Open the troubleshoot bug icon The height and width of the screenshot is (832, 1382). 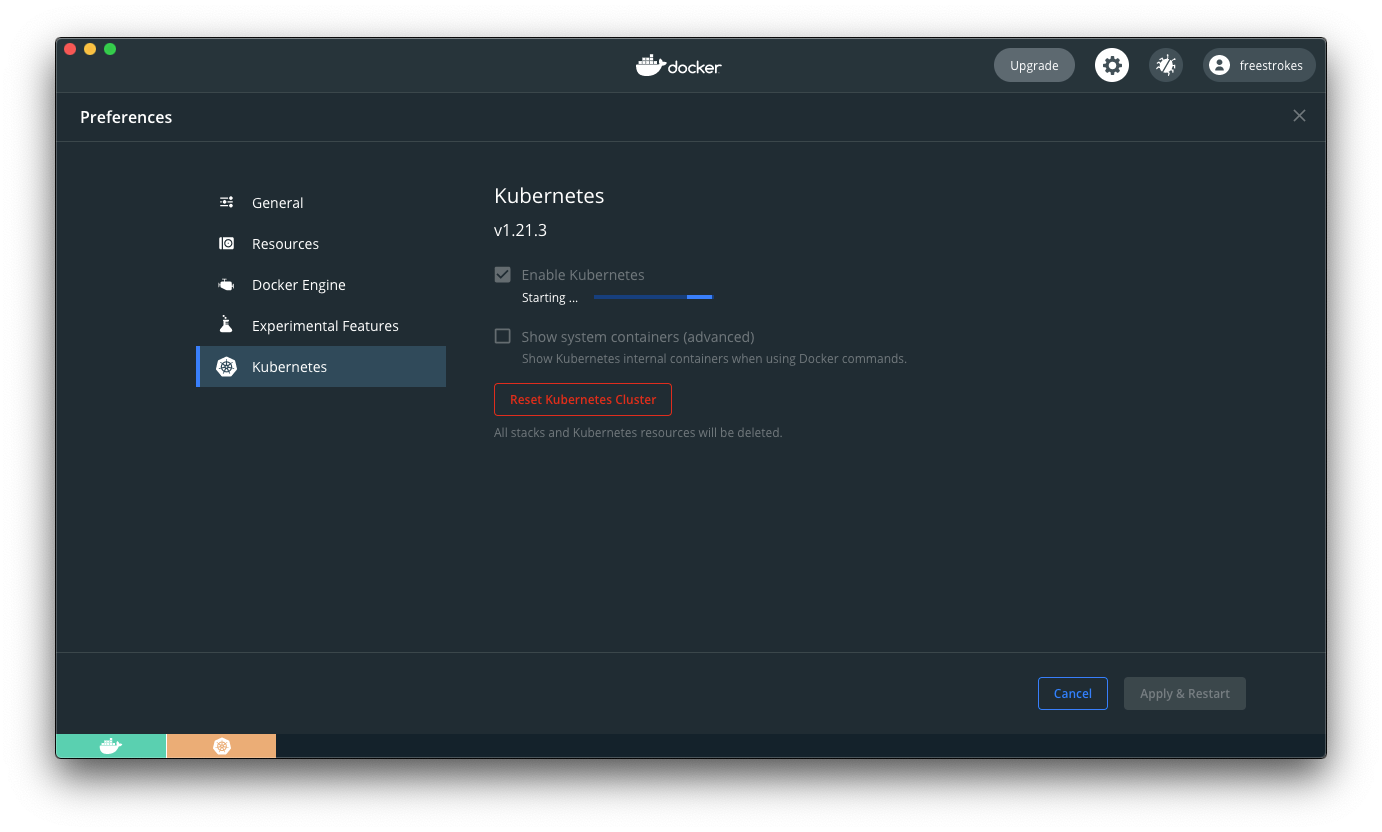[1166, 66]
